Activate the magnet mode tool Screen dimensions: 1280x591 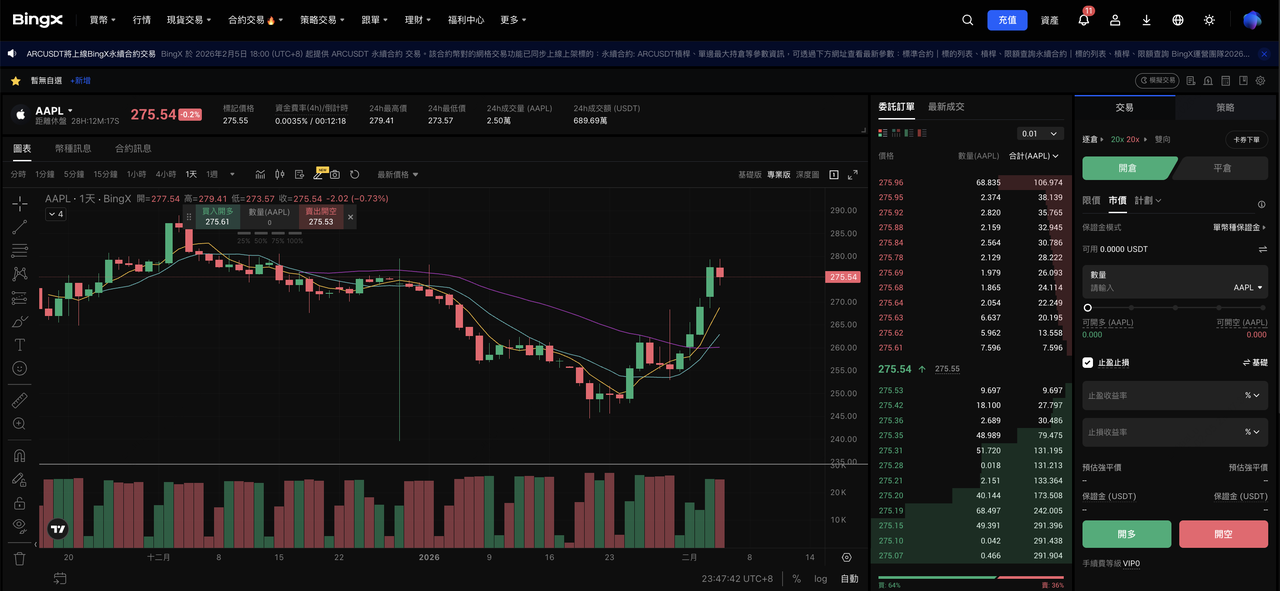click(19, 456)
